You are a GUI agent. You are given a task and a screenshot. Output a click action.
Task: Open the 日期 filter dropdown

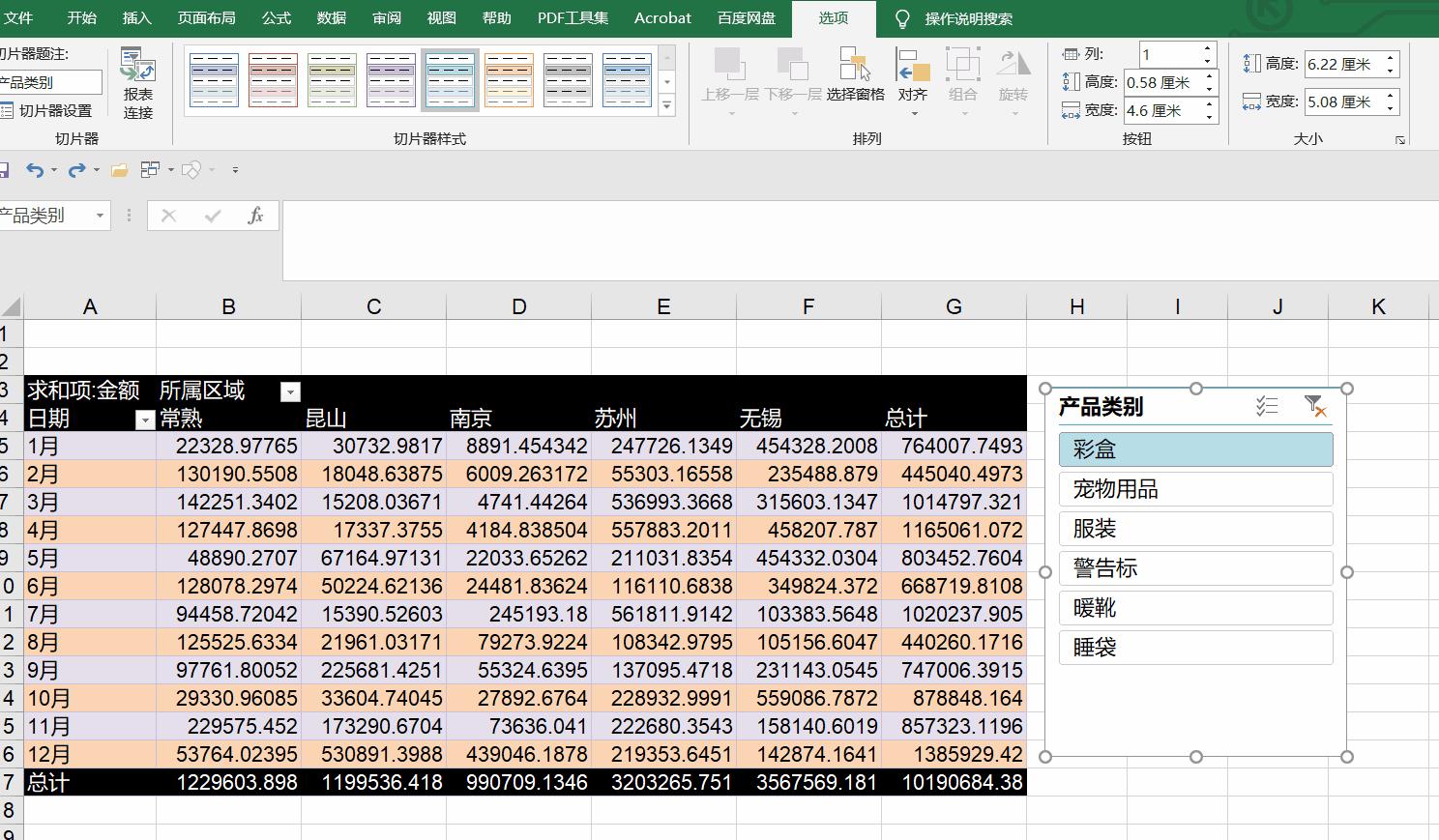tap(144, 420)
